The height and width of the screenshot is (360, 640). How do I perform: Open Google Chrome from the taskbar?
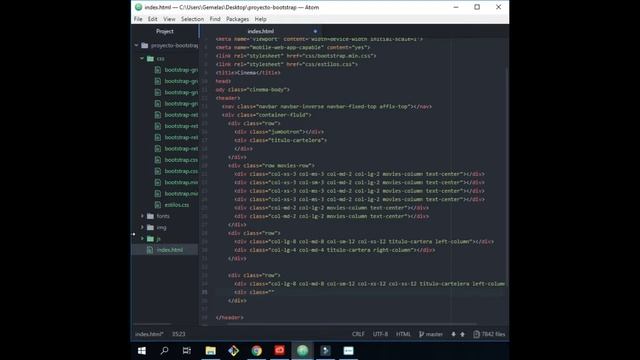(x=257, y=351)
